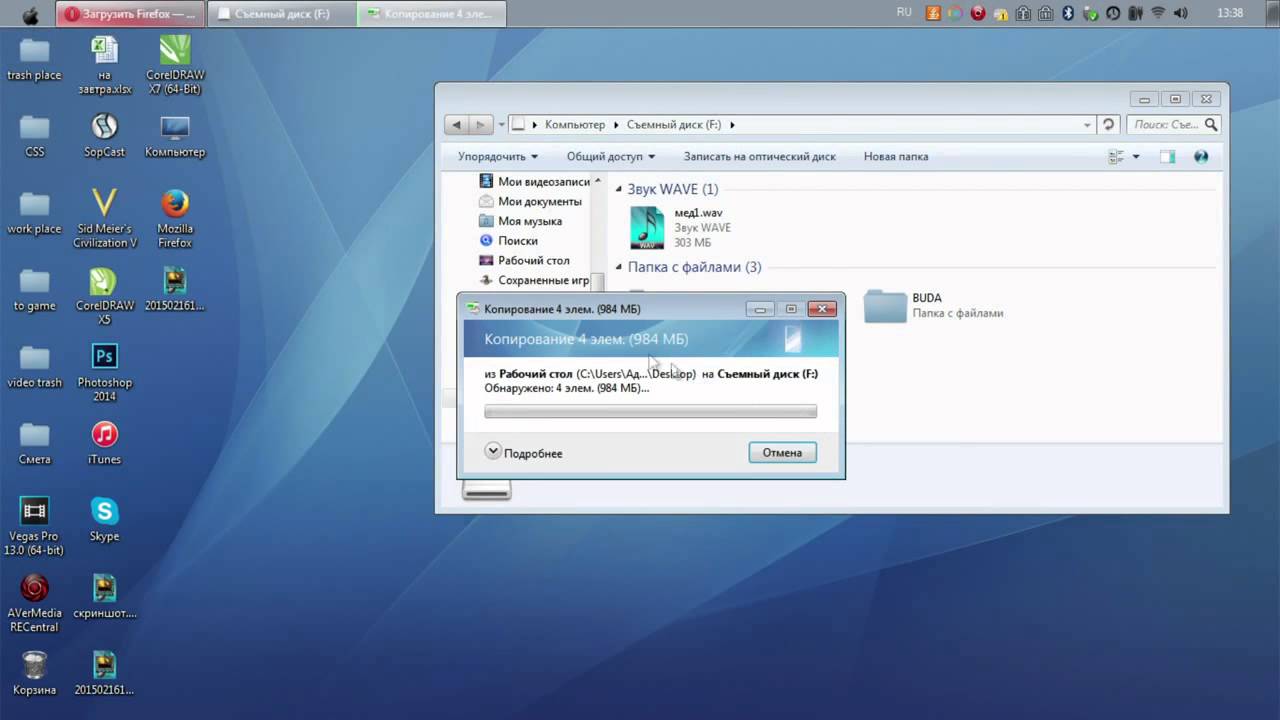Click the 13:38 clock in top bar
1280x720 pixels.
1231,13
